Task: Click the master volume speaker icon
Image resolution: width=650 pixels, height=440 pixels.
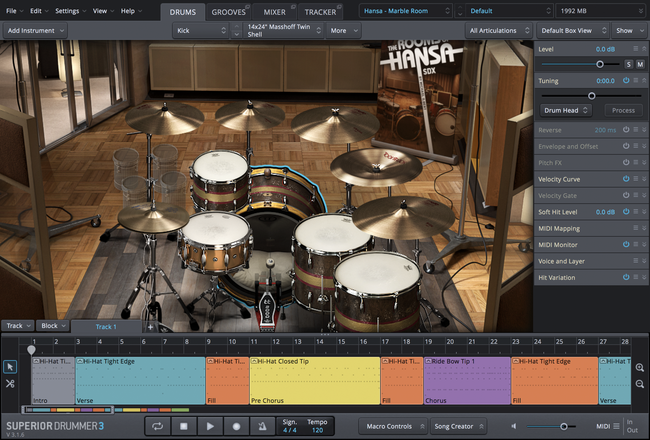Action: click(514, 426)
